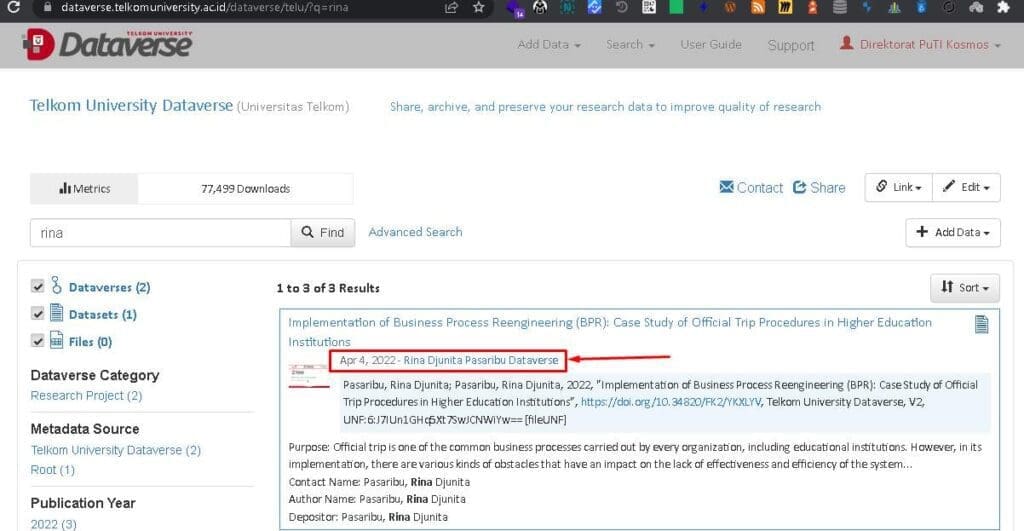Click the dataset thumbnail preview image

pyautogui.click(x=309, y=377)
